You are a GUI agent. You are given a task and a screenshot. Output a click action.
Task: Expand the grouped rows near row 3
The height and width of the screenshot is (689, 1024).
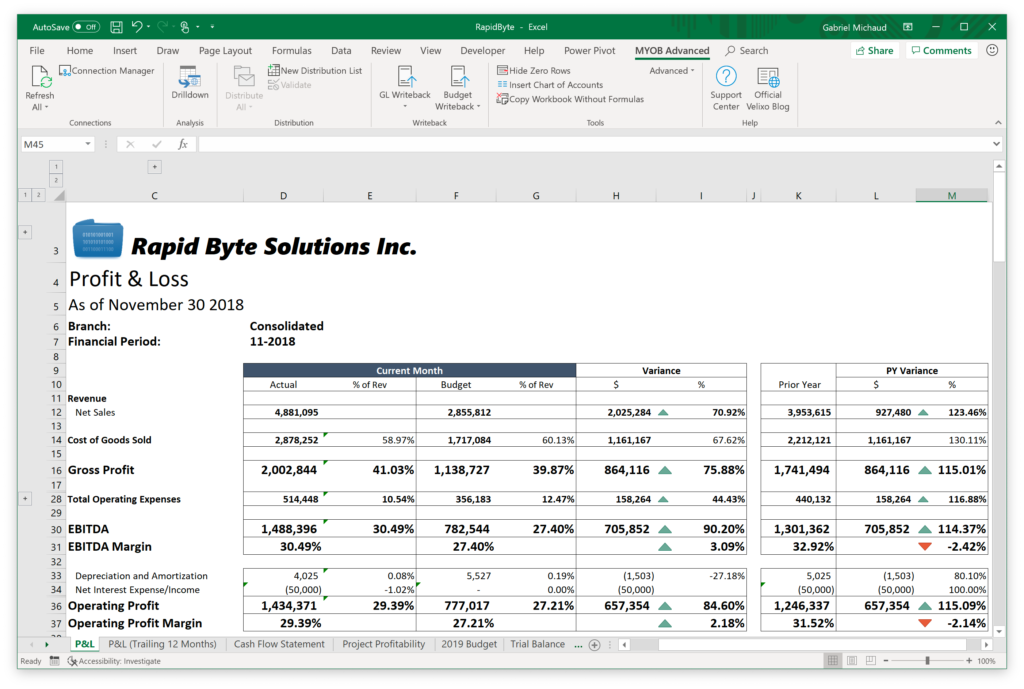[x=25, y=232]
